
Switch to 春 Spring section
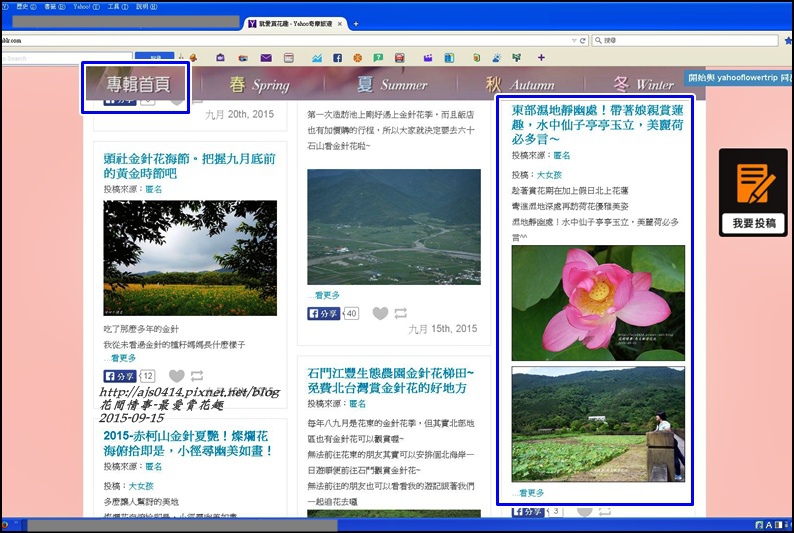pos(259,85)
